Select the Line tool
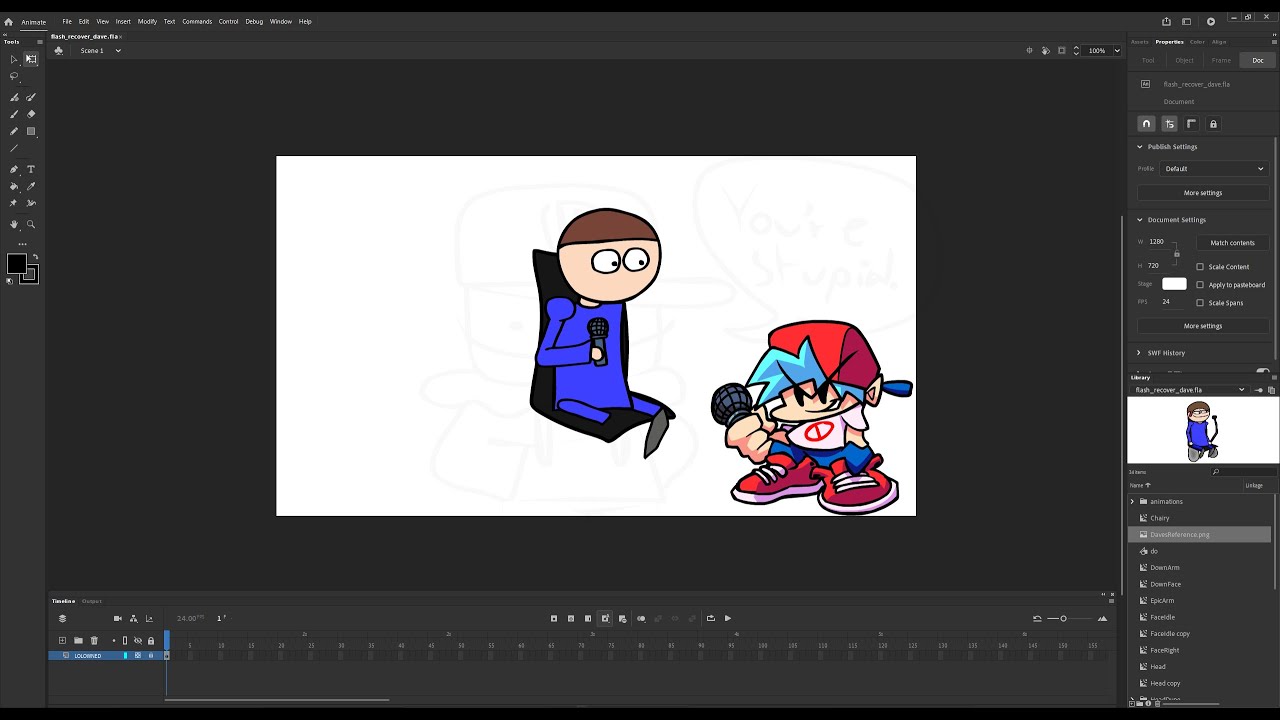1280x720 pixels. (14, 148)
